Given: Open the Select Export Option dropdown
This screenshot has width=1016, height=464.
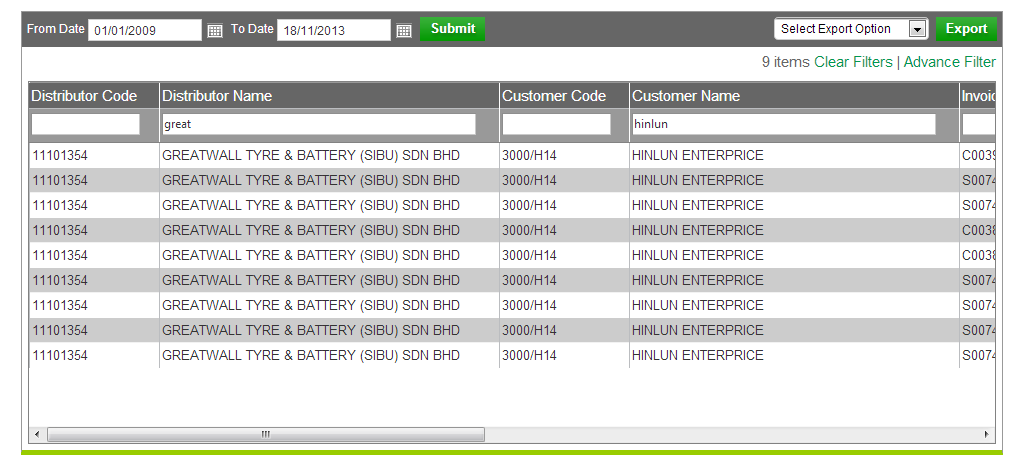Looking at the screenshot, I should coord(851,29).
